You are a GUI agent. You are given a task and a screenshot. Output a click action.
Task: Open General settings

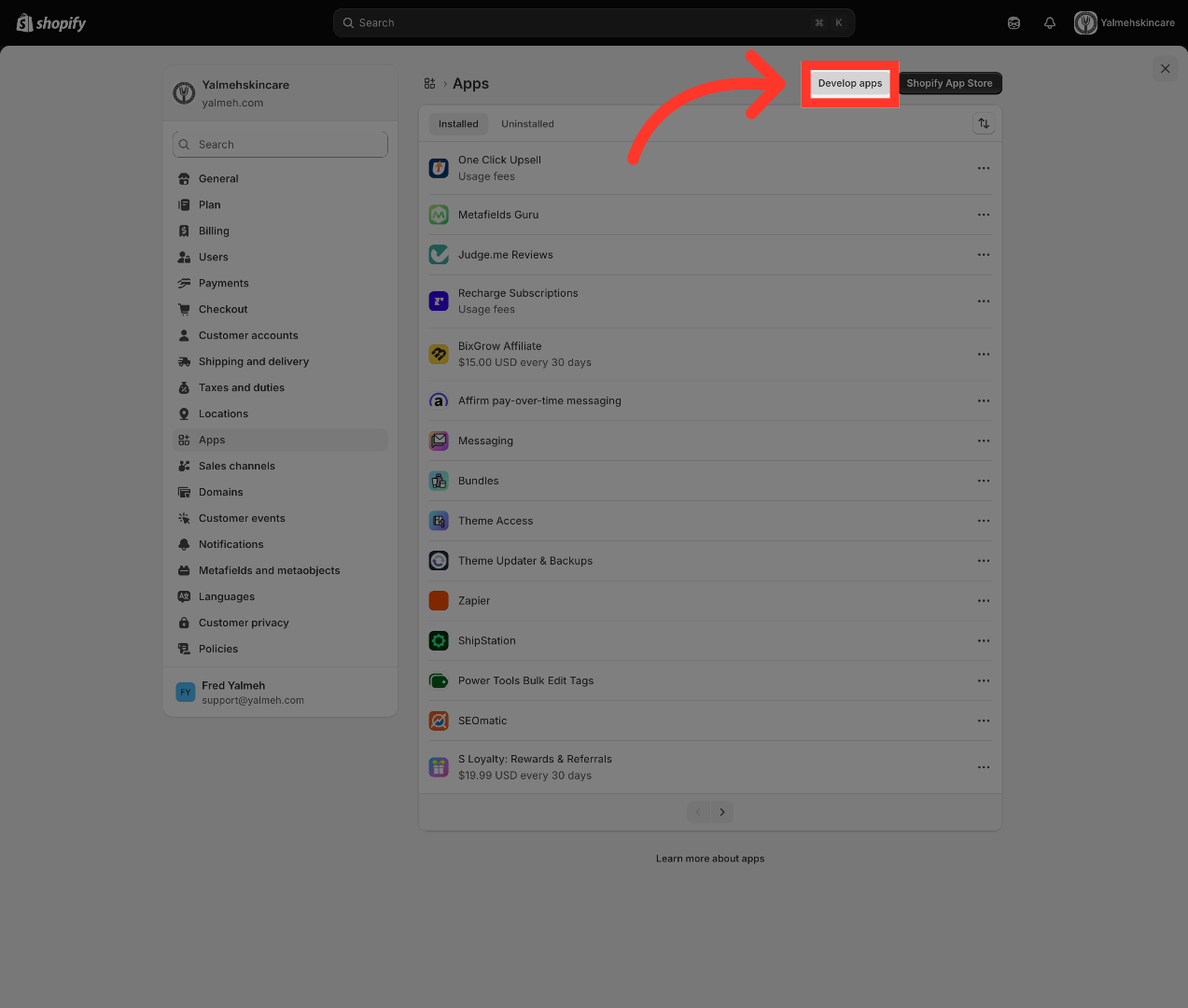click(280, 178)
